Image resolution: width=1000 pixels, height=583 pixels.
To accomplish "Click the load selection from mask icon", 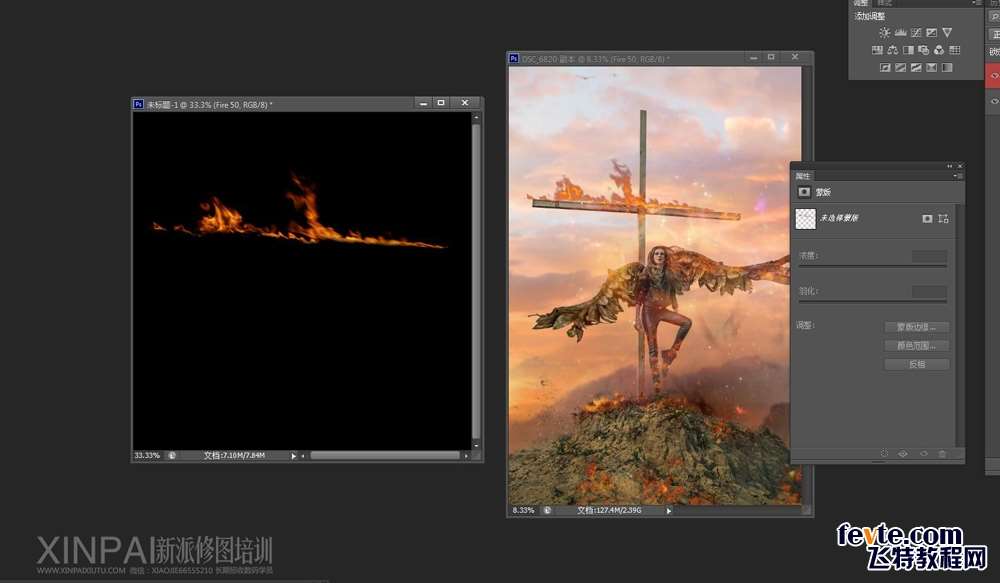I will (884, 454).
